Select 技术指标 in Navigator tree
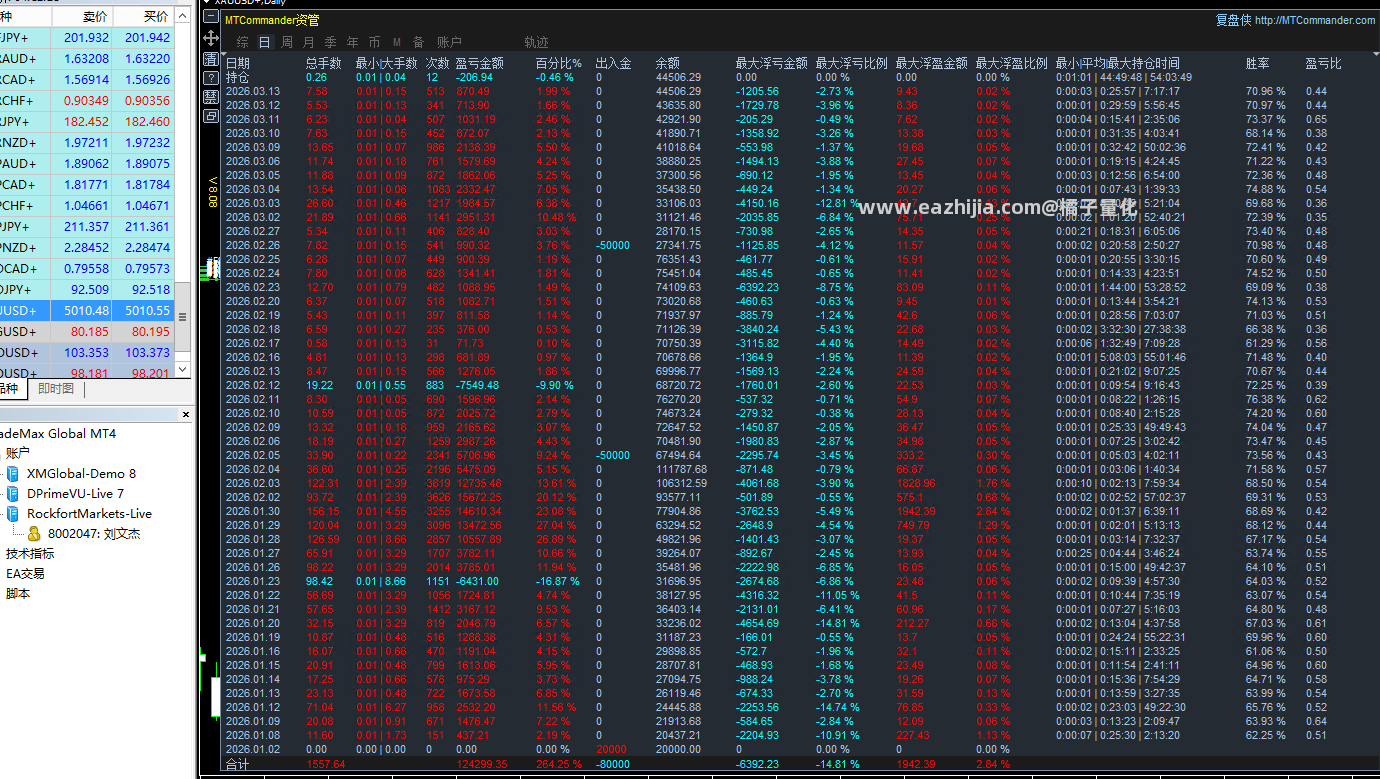 [30, 554]
